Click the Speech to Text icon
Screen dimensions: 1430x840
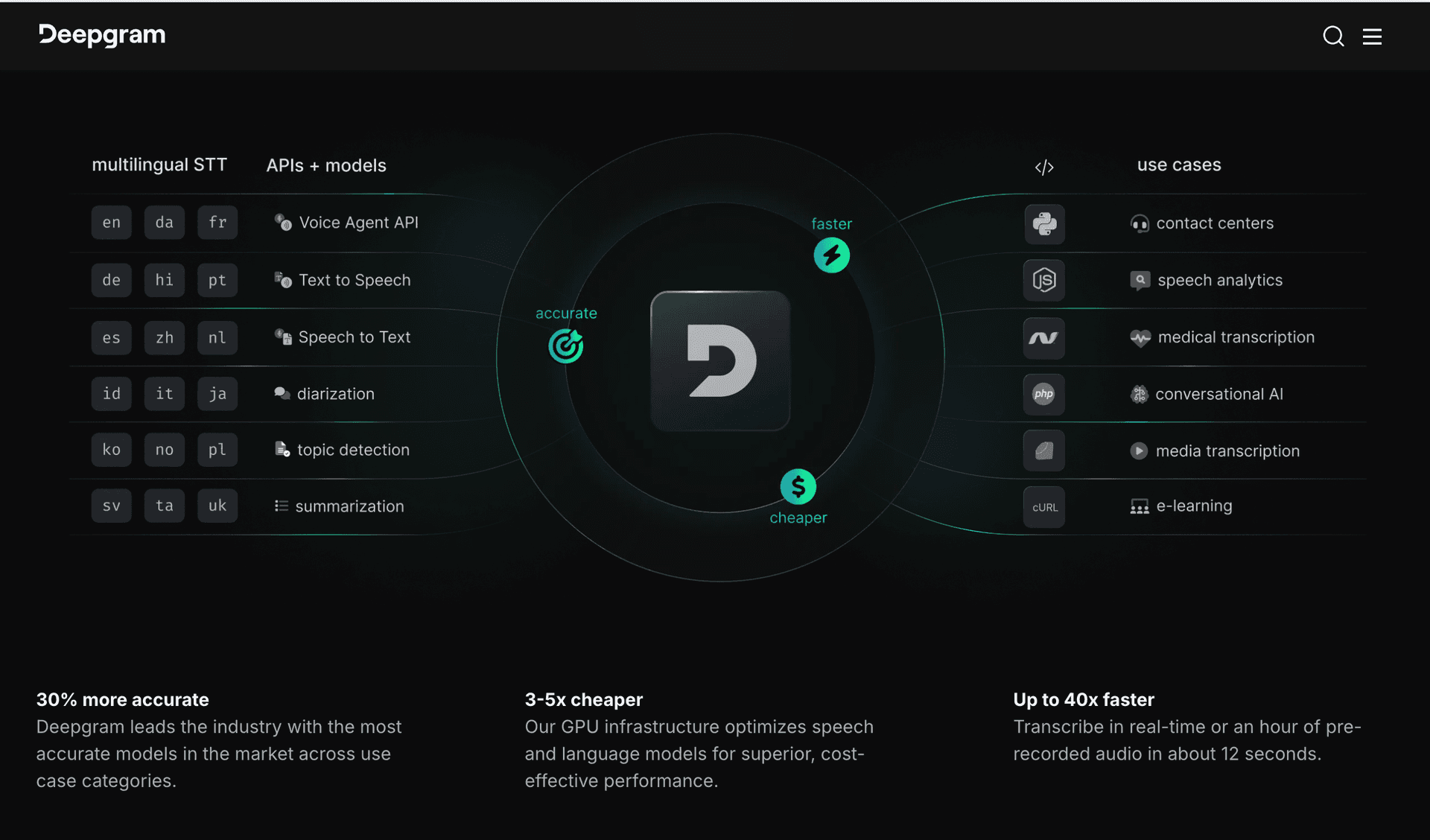(283, 337)
